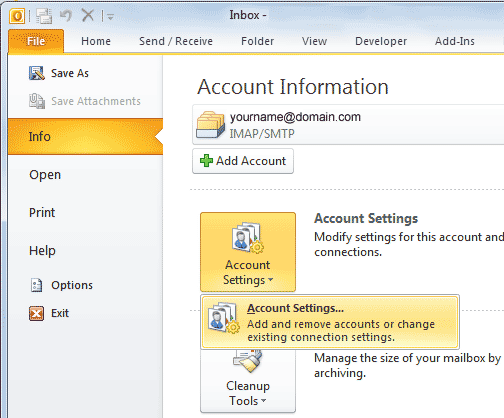Click the red Exit icon
The width and height of the screenshot is (504, 418).
(x=36, y=313)
